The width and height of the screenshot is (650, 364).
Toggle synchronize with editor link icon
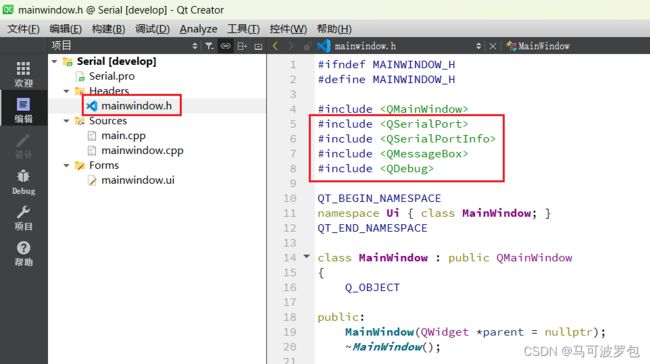click(226, 46)
